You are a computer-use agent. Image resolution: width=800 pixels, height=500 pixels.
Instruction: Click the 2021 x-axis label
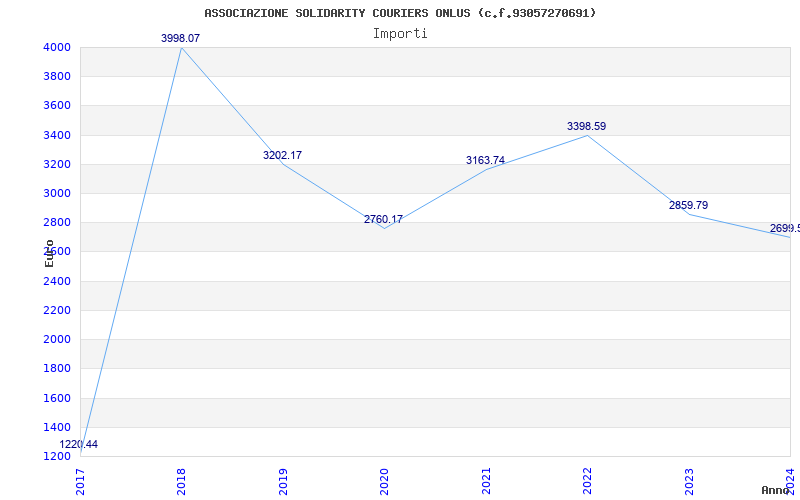486,482
